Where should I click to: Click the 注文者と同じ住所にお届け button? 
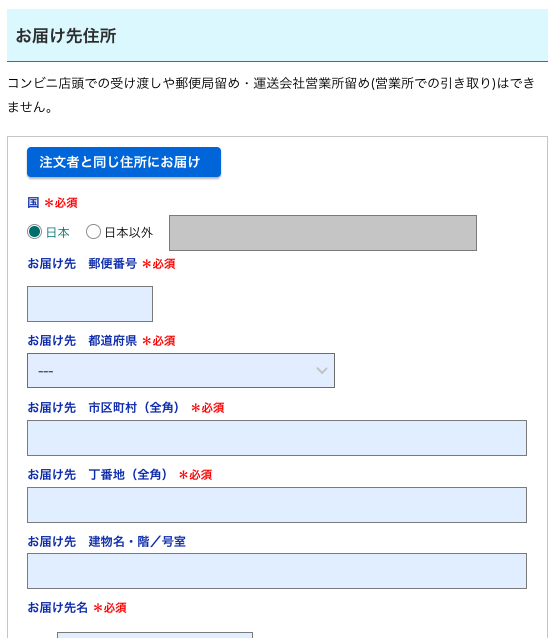tap(124, 162)
